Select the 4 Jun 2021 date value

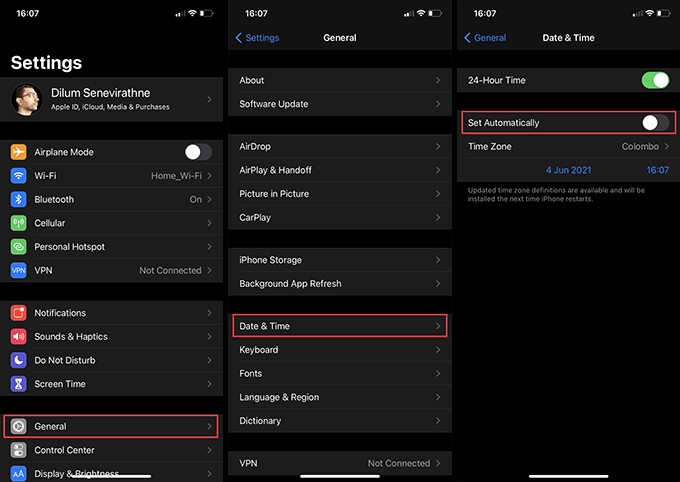click(568, 170)
